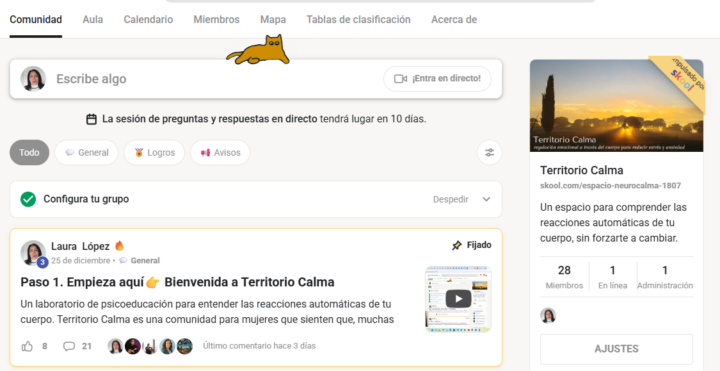Screen dimensions: 720x371
Task: Open Tablas de clasificación tab
Action: (x=359, y=20)
